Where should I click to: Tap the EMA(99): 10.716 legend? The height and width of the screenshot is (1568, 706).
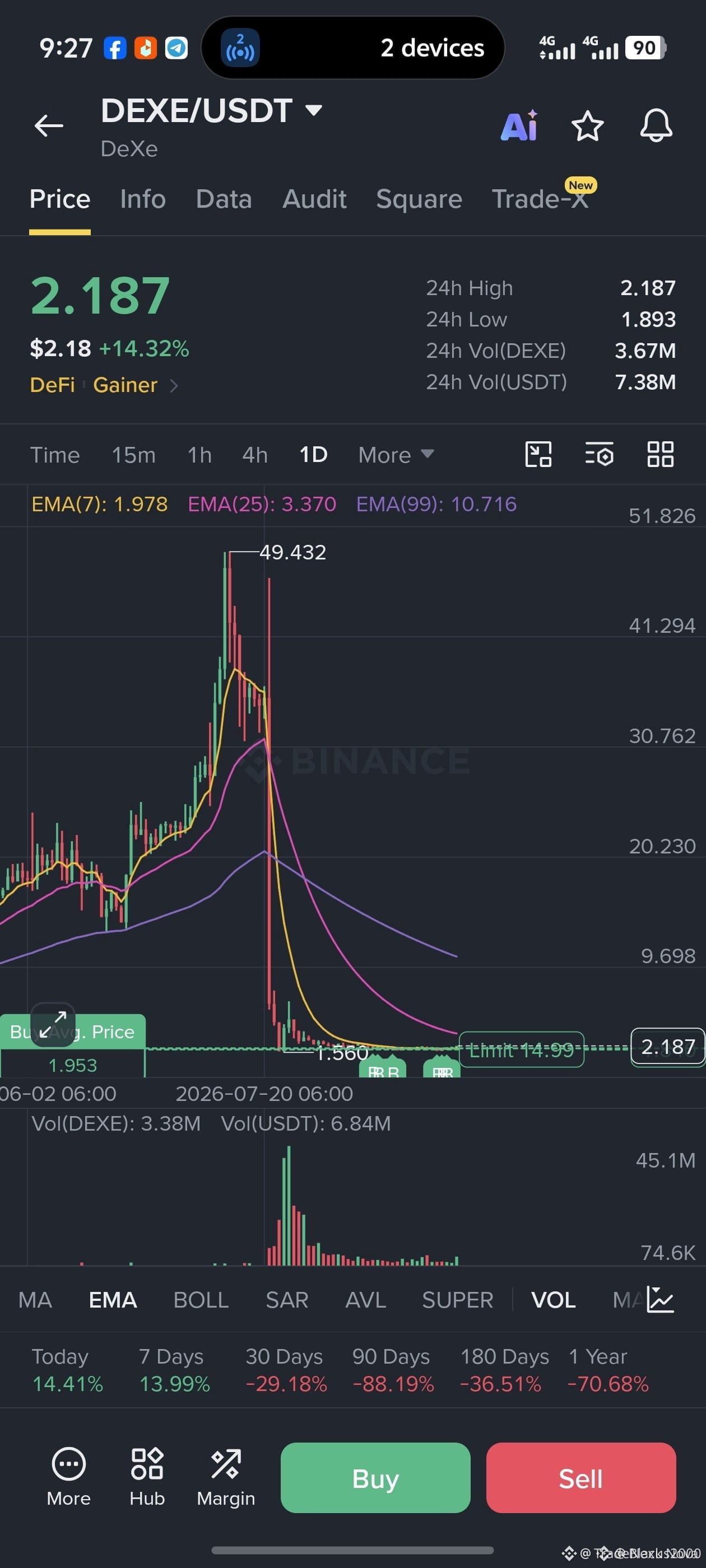pyautogui.click(x=436, y=504)
